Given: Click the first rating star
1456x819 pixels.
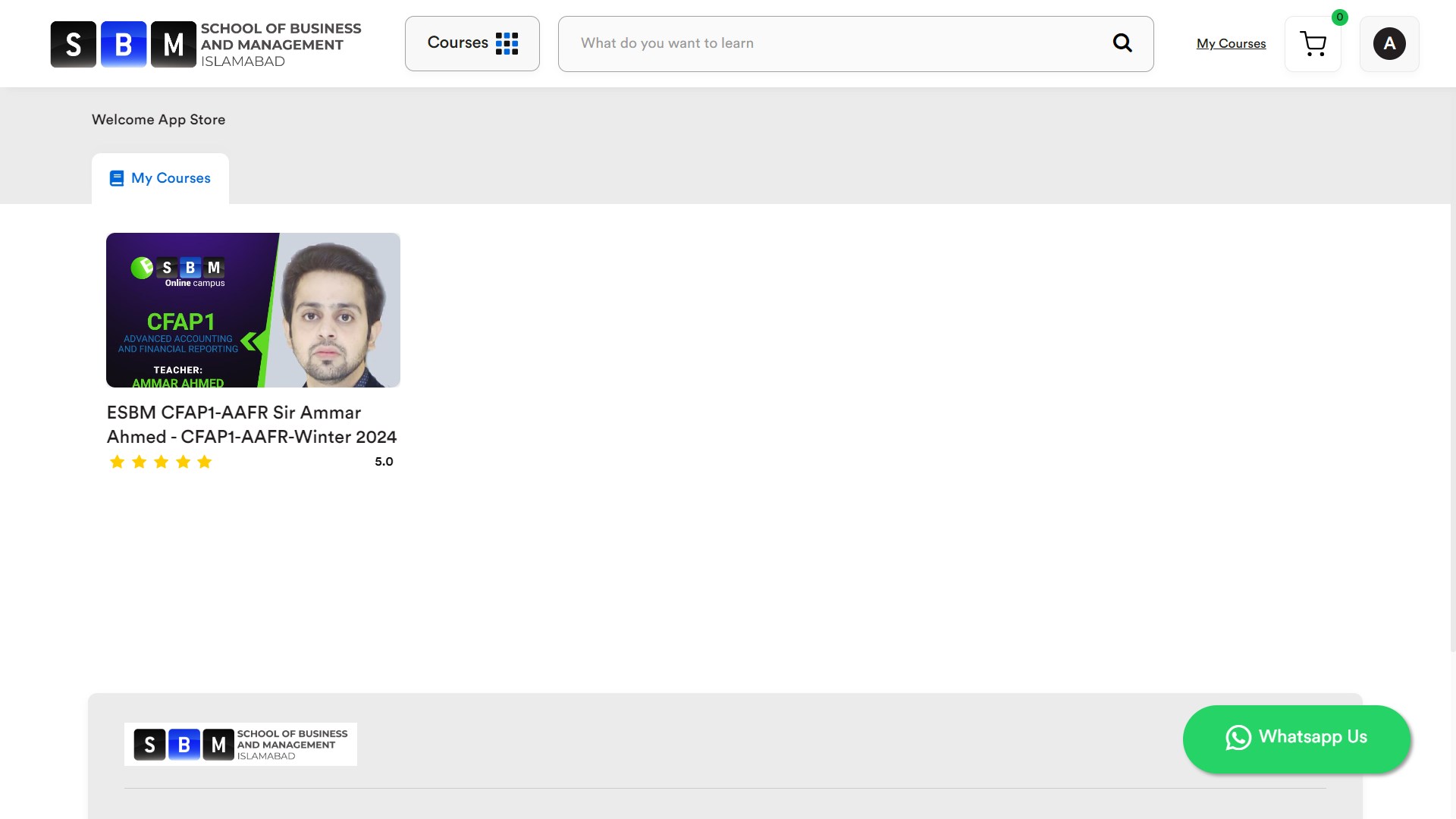Looking at the screenshot, I should pos(117,462).
